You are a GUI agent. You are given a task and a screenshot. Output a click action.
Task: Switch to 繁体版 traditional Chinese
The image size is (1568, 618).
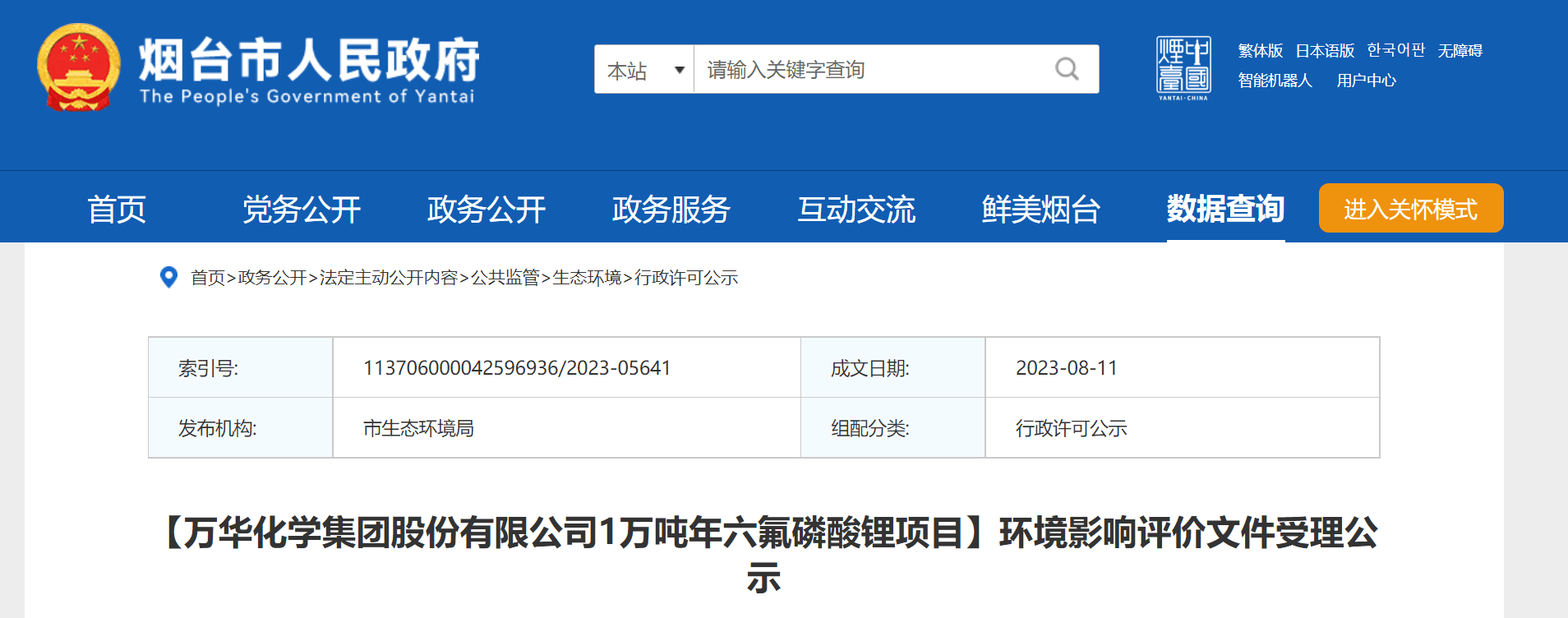[x=1260, y=51]
